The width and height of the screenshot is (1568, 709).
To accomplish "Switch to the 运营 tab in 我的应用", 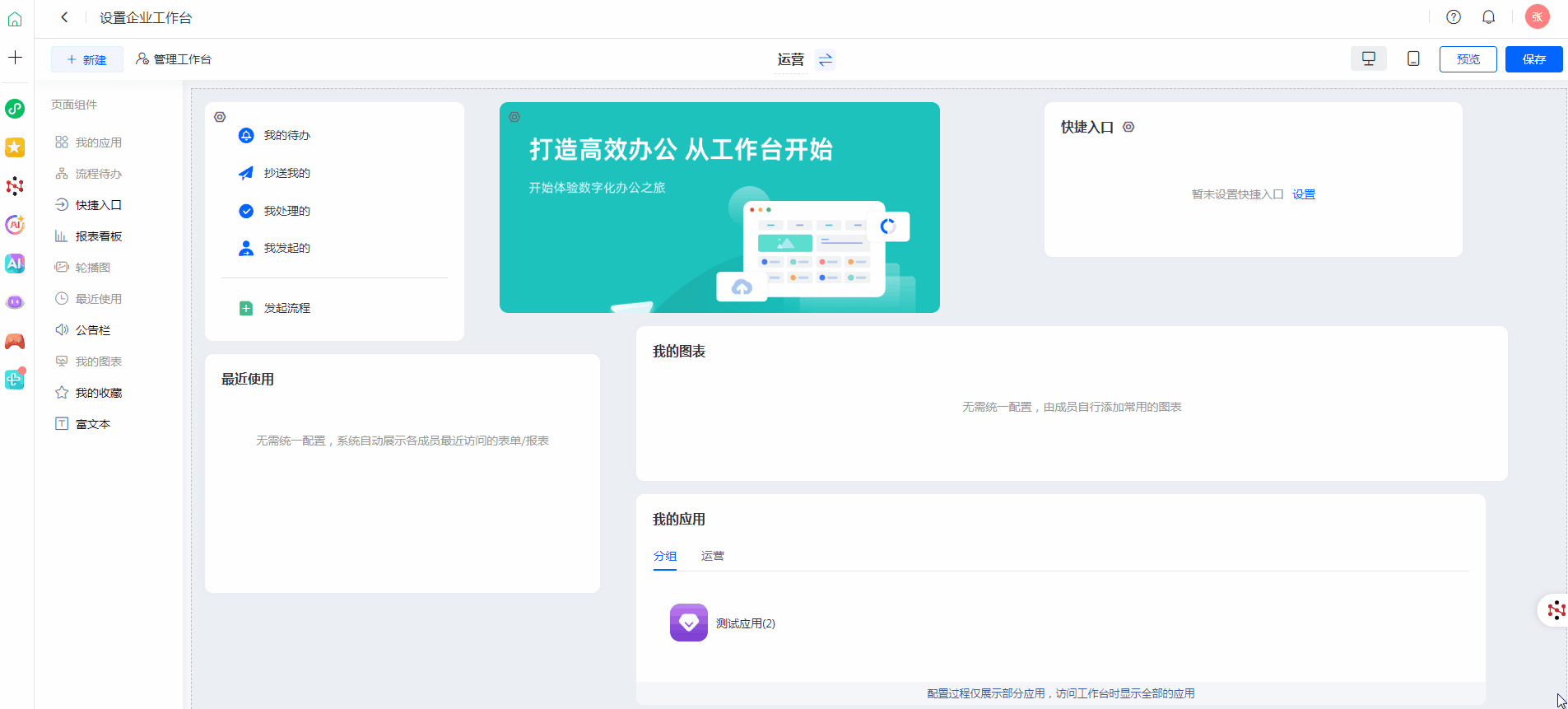I will pos(712,556).
